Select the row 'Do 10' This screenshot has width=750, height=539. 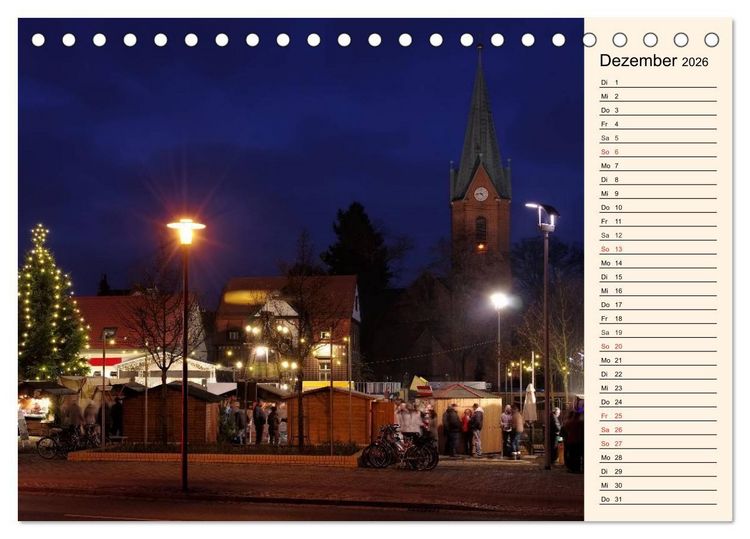coord(658,207)
